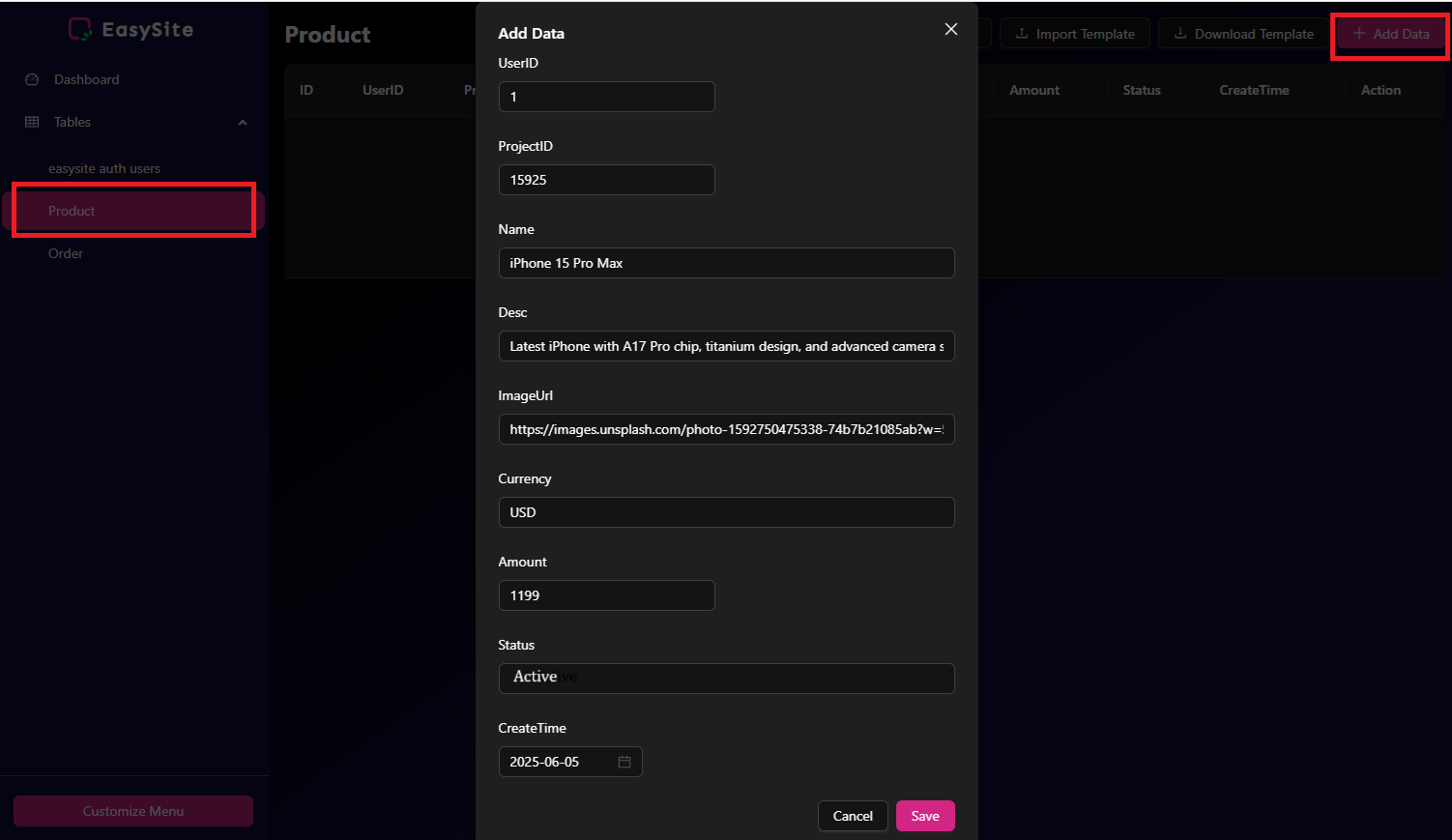Click the plus icon on Add Data
The image size is (1452, 840).
(1359, 34)
